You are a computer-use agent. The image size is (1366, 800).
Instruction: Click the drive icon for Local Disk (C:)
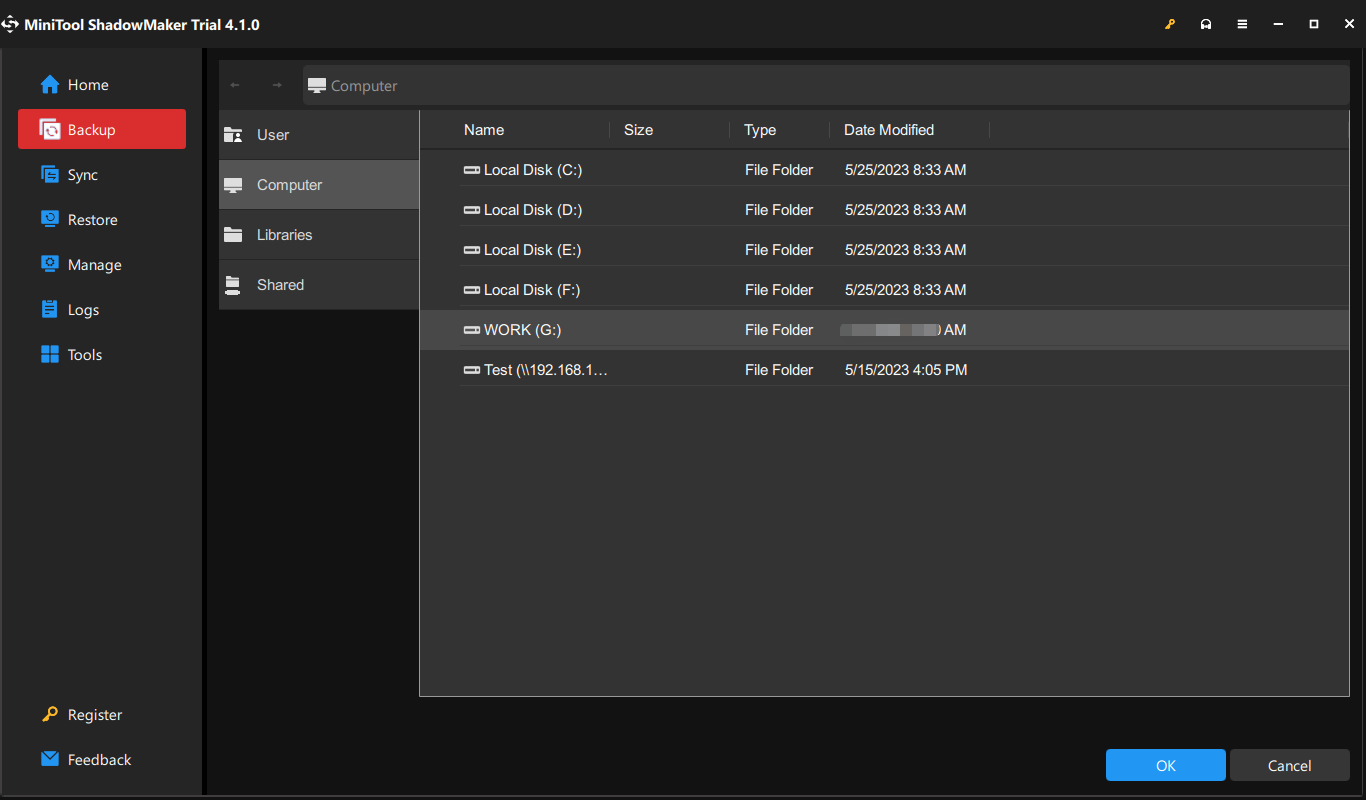[x=472, y=170]
